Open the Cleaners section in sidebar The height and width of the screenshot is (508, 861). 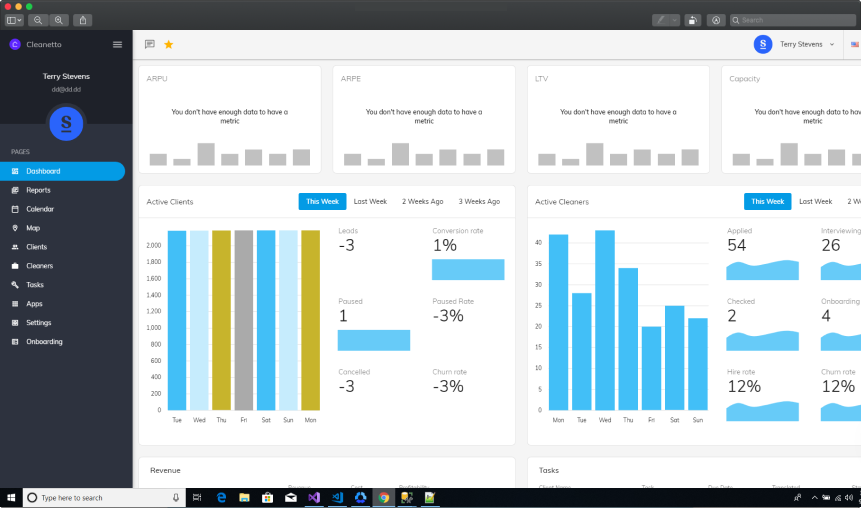tap(39, 266)
